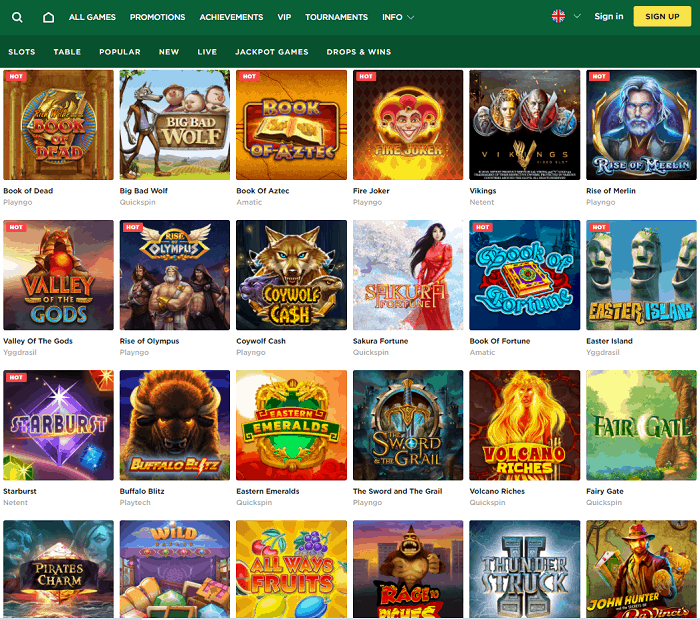The width and height of the screenshot is (700, 620).
Task: Open Easter Island game thumbnail
Action: (x=642, y=275)
